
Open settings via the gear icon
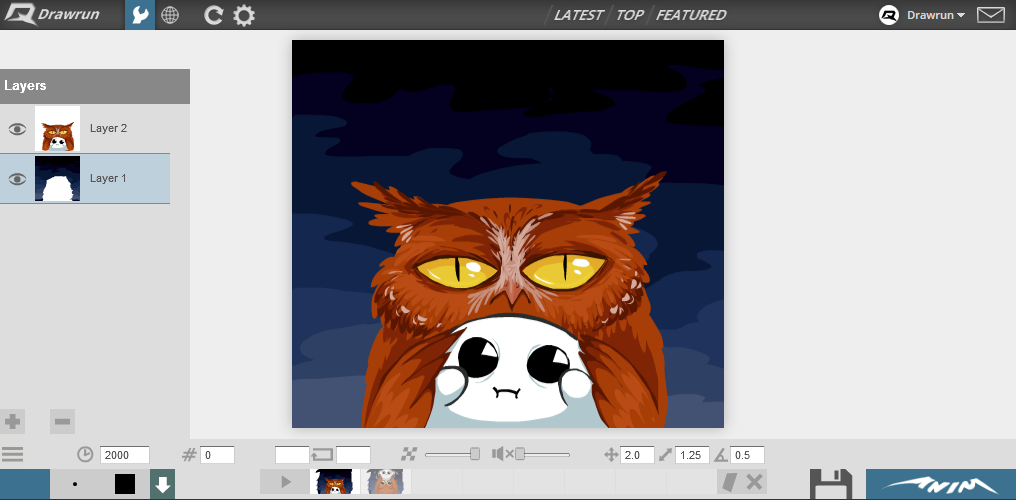(x=244, y=15)
